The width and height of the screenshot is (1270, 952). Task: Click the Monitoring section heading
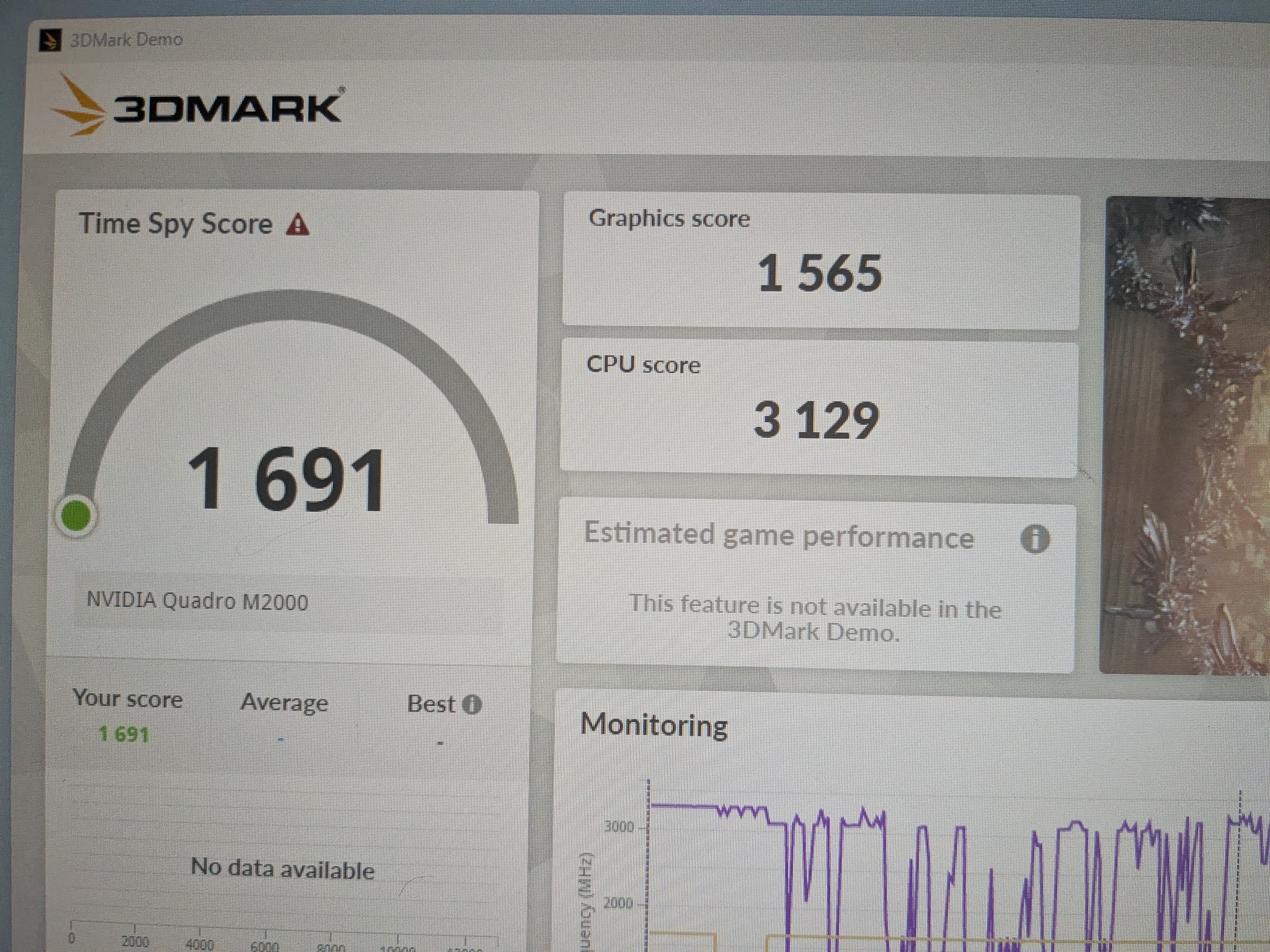coord(654,725)
